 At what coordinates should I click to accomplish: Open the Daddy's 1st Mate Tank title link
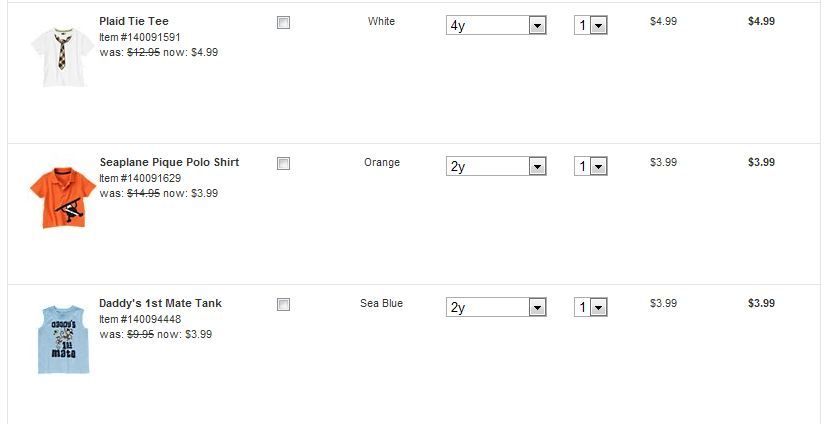(160, 303)
